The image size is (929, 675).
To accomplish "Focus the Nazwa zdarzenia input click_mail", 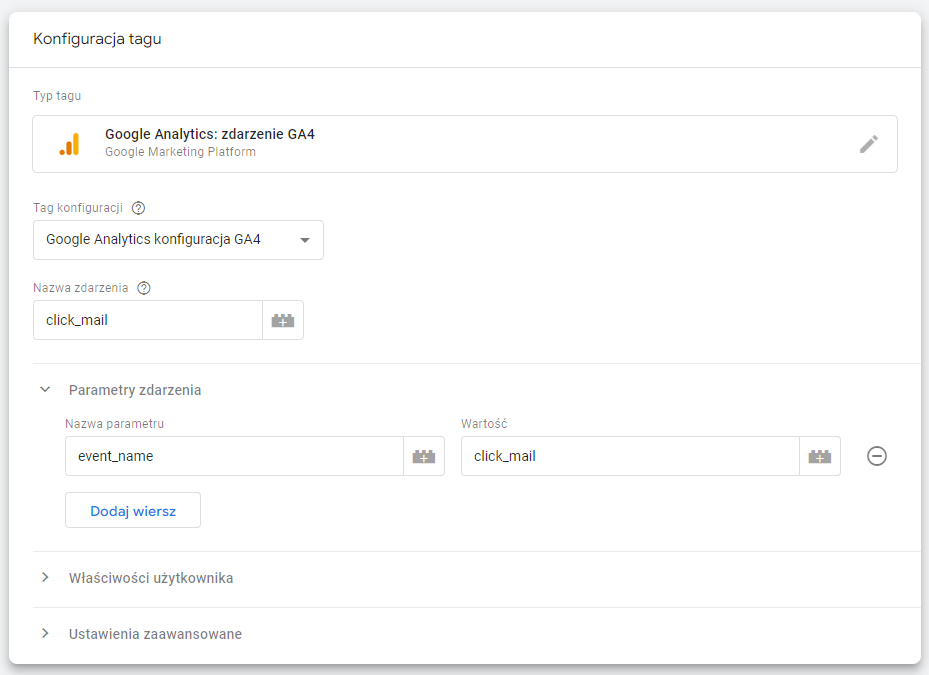I will click(x=148, y=321).
